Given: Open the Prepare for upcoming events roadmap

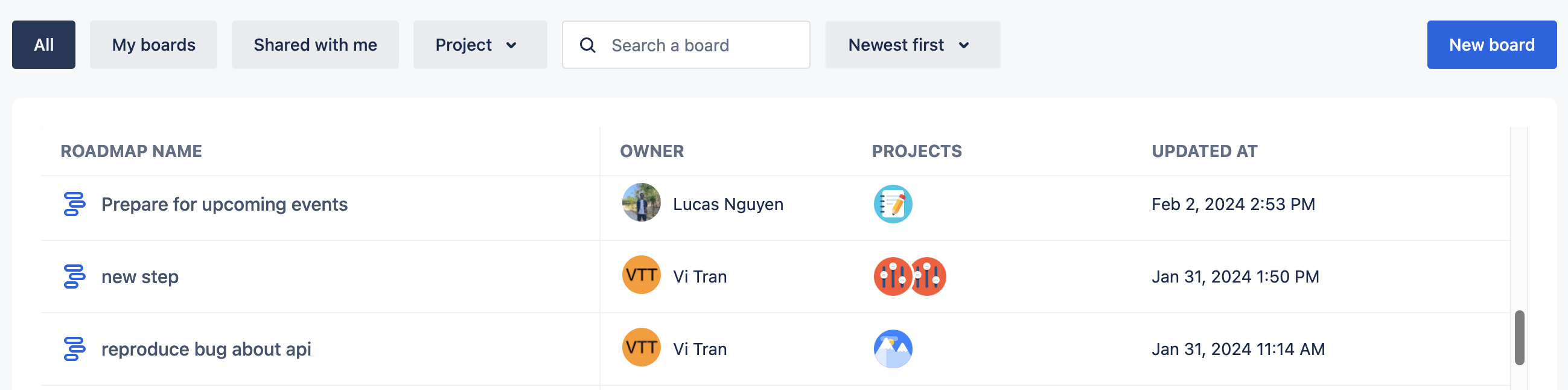Looking at the screenshot, I should coord(224,205).
